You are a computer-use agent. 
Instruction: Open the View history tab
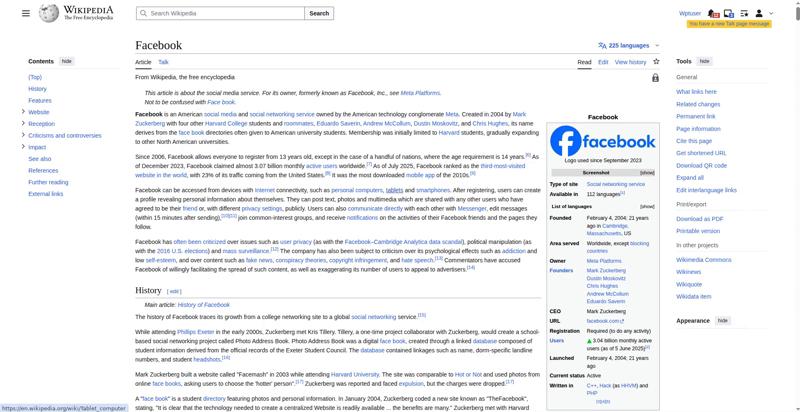[630, 62]
